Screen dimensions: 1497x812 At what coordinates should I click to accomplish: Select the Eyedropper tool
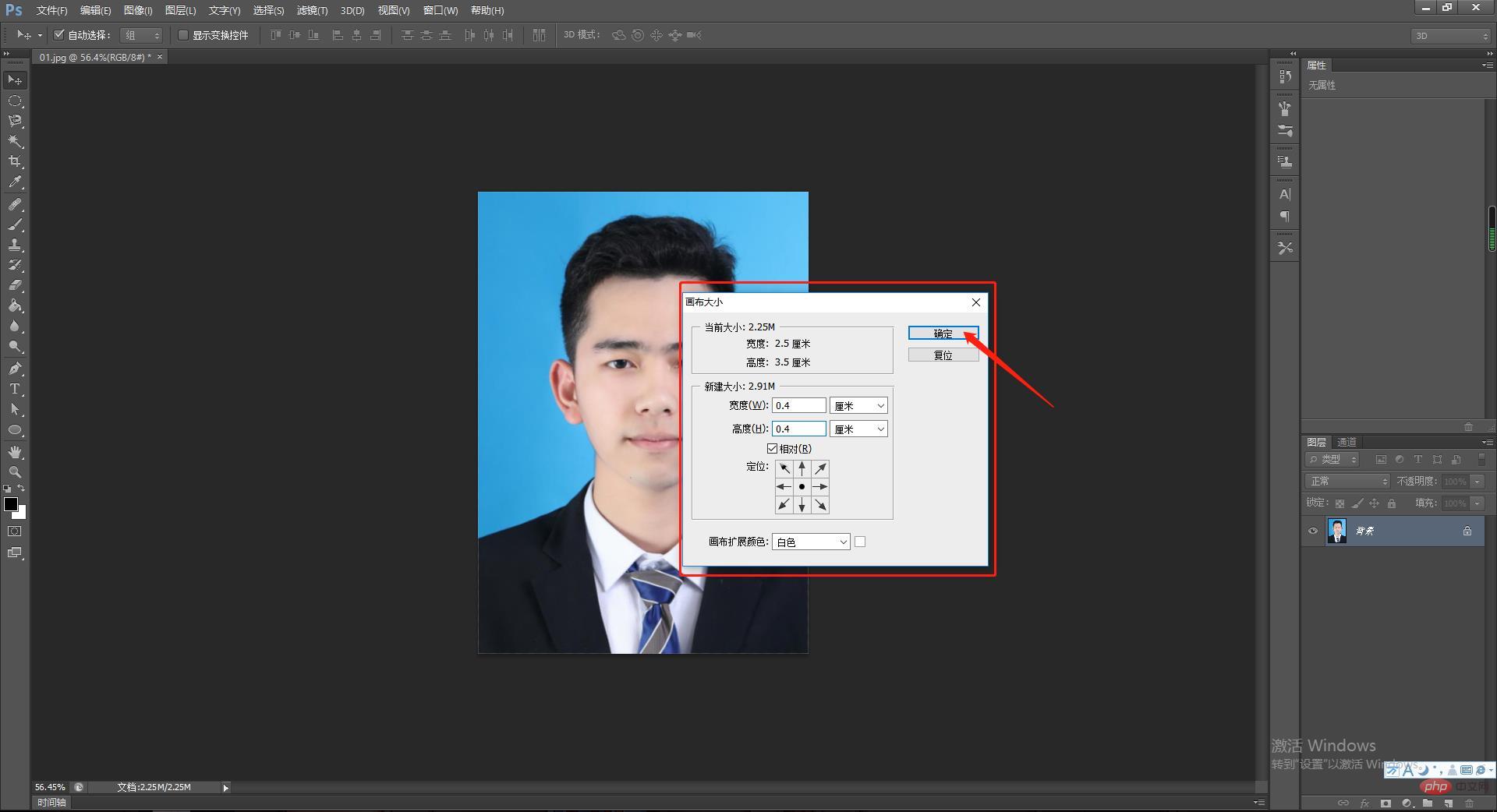(x=15, y=182)
